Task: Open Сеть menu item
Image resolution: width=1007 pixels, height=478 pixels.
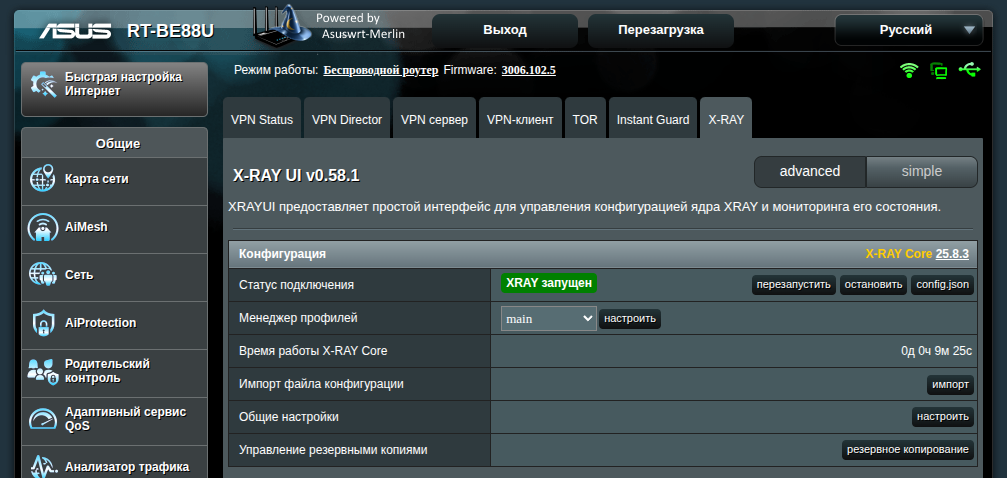Action: [114, 278]
